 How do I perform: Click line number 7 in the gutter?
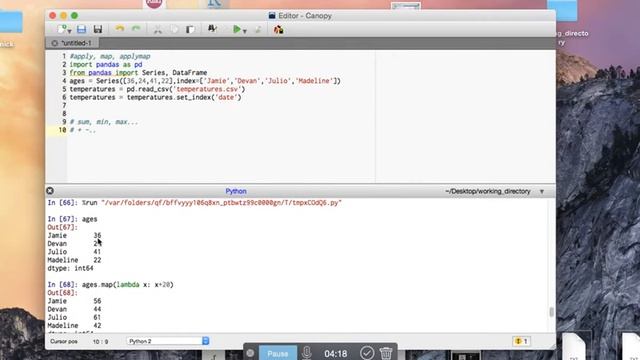64,105
